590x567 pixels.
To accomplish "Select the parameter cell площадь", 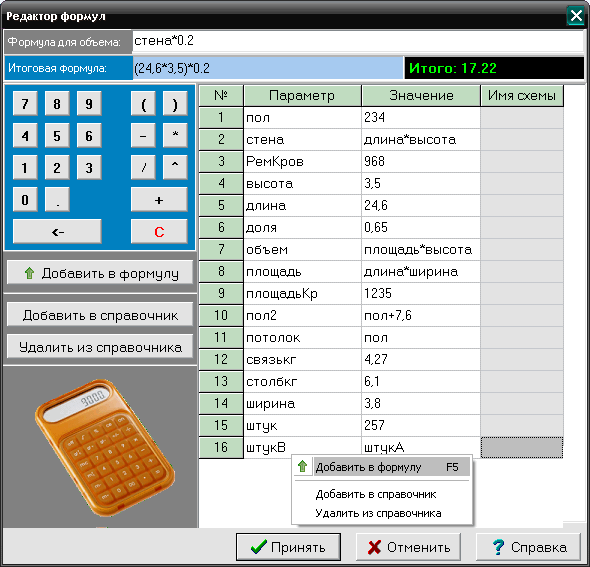I will tap(303, 272).
